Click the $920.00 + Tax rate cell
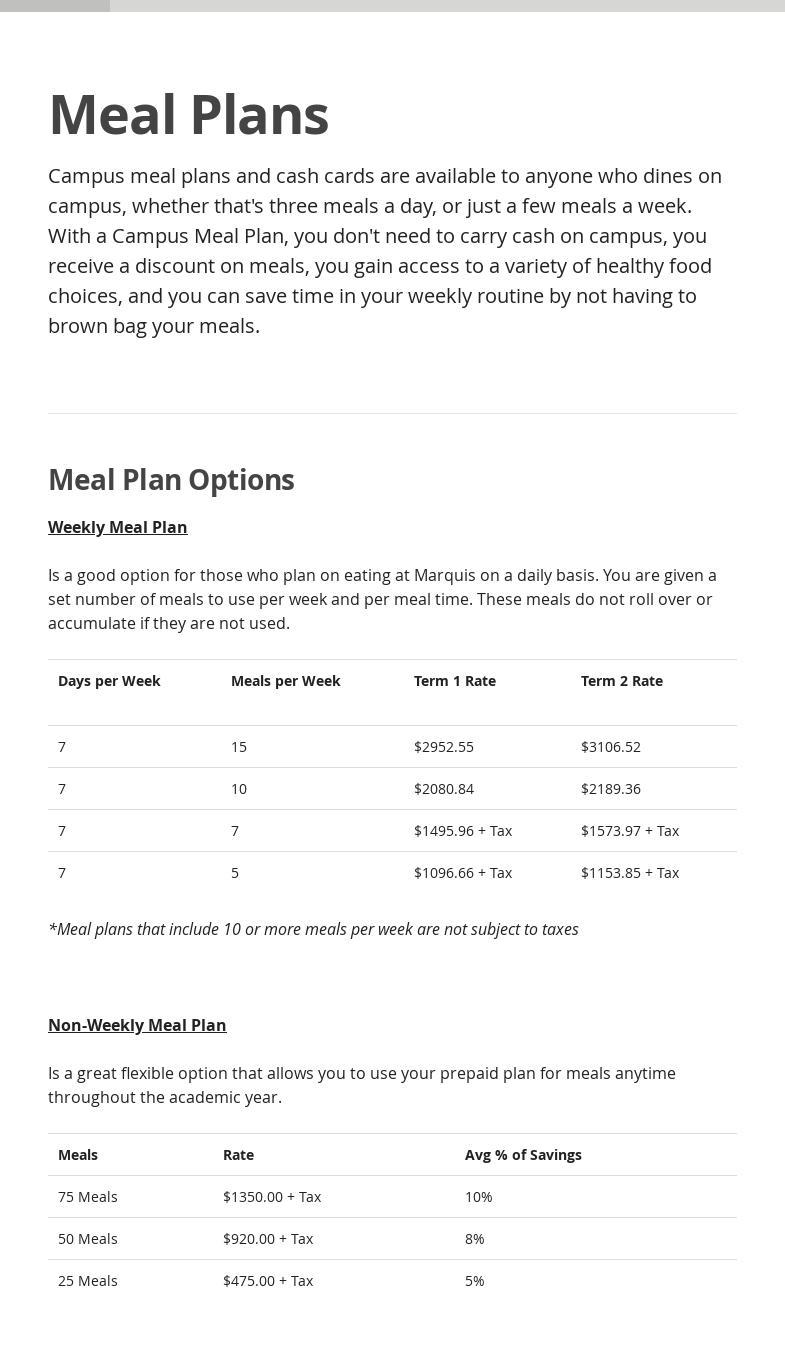Image resolution: width=785 pixels, height=1361 pixels. (x=268, y=1239)
